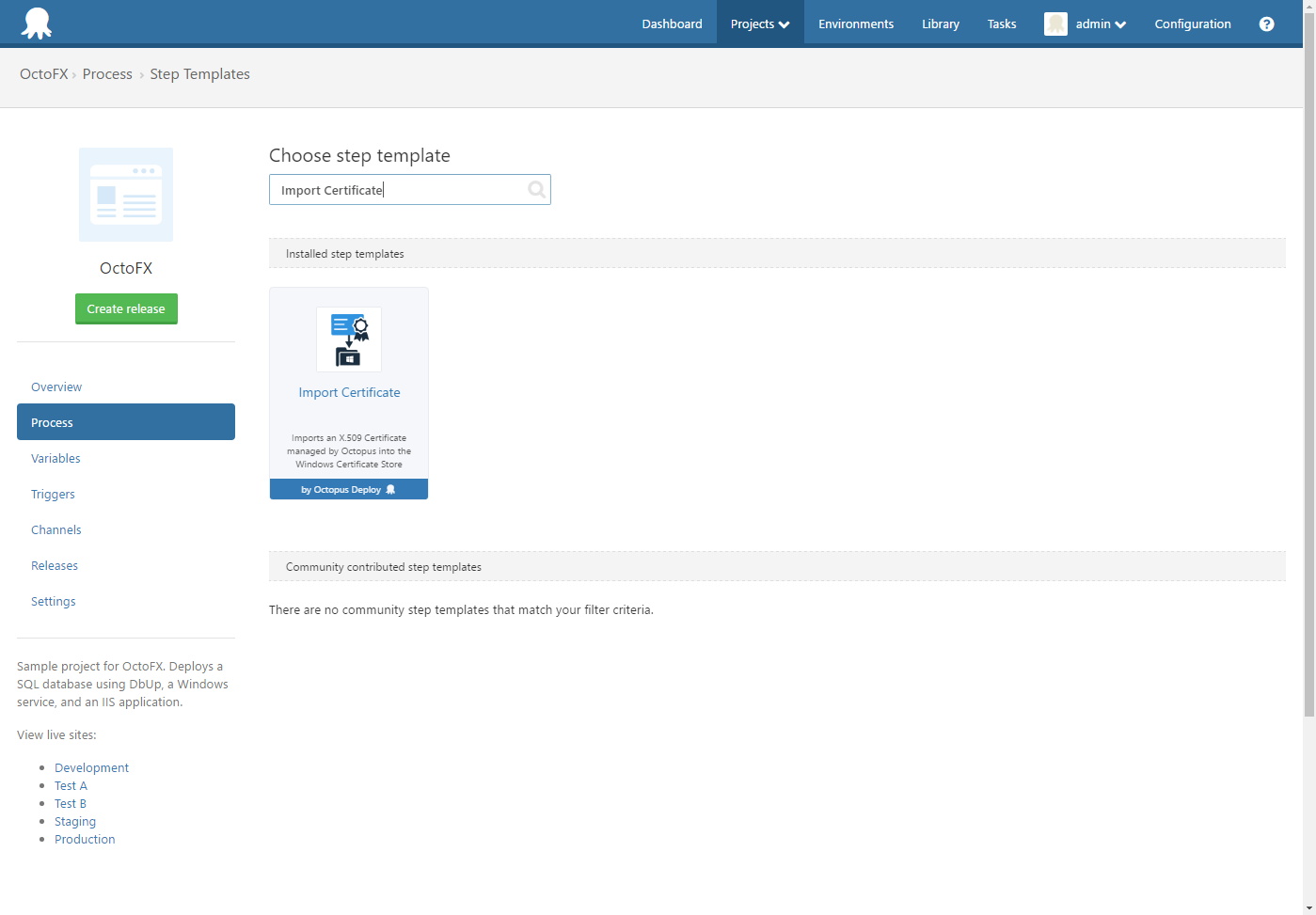Switch to the Dashboard menu item
The image size is (1316, 915).
(672, 24)
